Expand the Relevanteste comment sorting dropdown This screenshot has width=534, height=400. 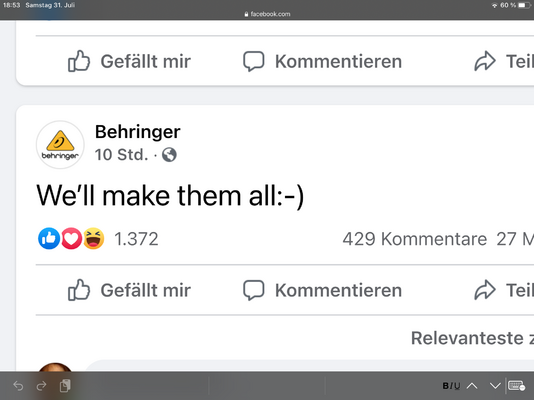tap(472, 338)
